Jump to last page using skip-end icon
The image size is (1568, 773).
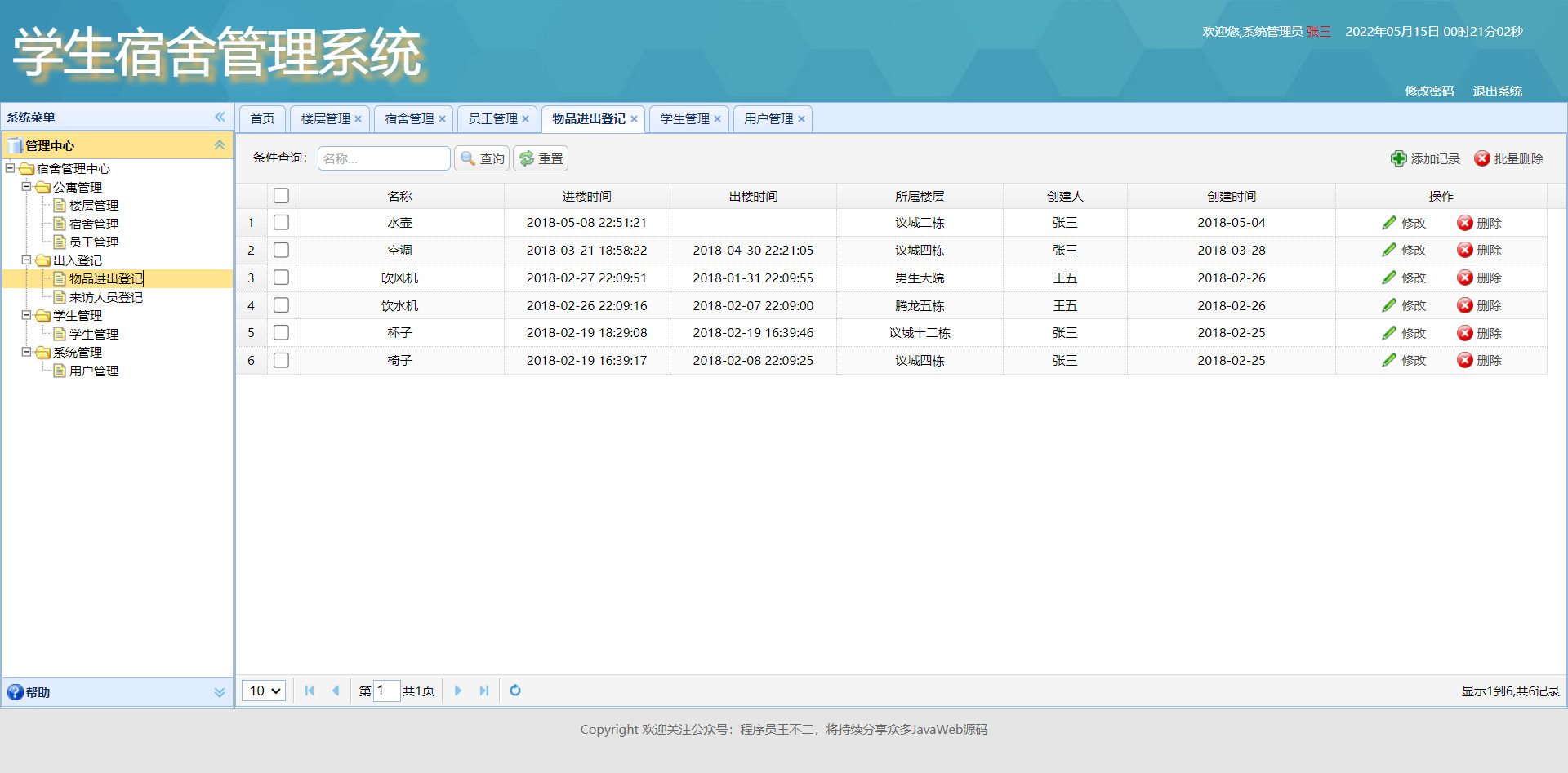click(484, 691)
